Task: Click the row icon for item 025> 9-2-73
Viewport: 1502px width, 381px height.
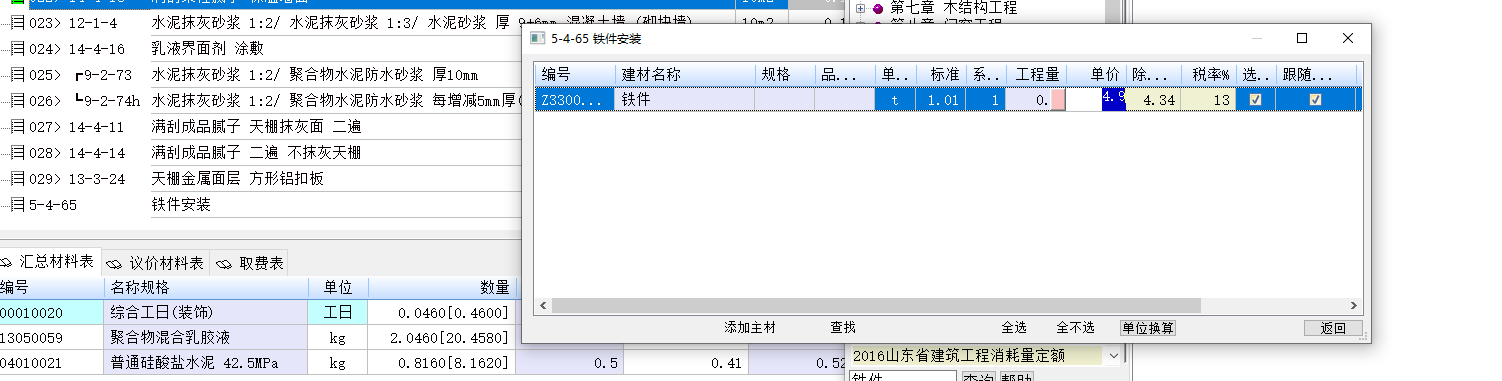Action: coord(17,74)
